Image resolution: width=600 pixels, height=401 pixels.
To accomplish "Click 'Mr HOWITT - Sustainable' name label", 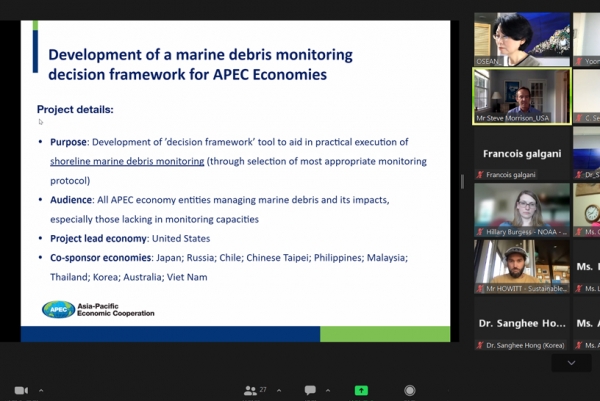I will coord(526,289).
